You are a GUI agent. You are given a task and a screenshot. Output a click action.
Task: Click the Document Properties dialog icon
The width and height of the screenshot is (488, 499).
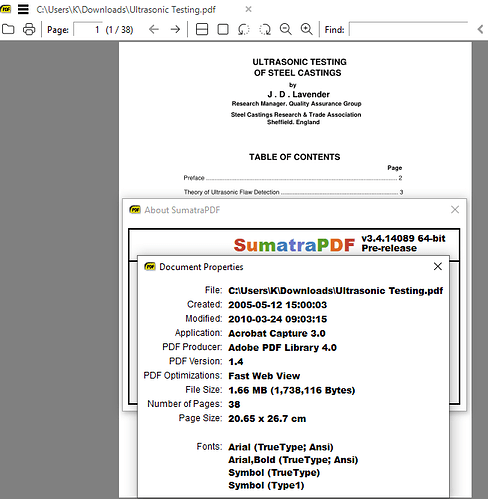(x=150, y=267)
